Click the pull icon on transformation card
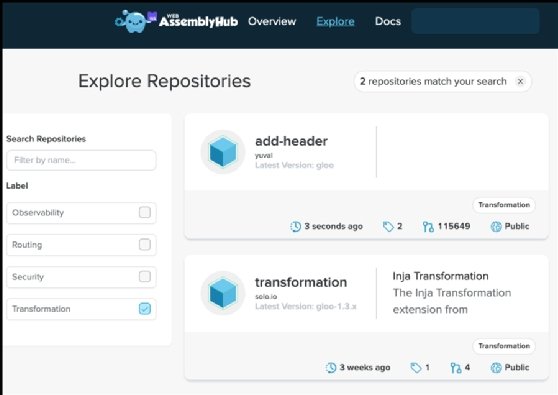Image resolution: width=558 pixels, height=395 pixels. (x=456, y=368)
